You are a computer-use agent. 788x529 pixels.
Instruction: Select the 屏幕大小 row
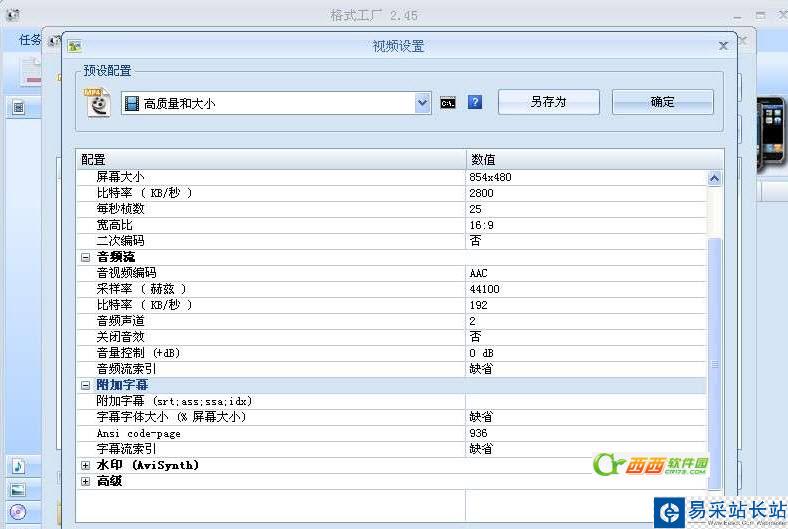[x=391, y=177]
